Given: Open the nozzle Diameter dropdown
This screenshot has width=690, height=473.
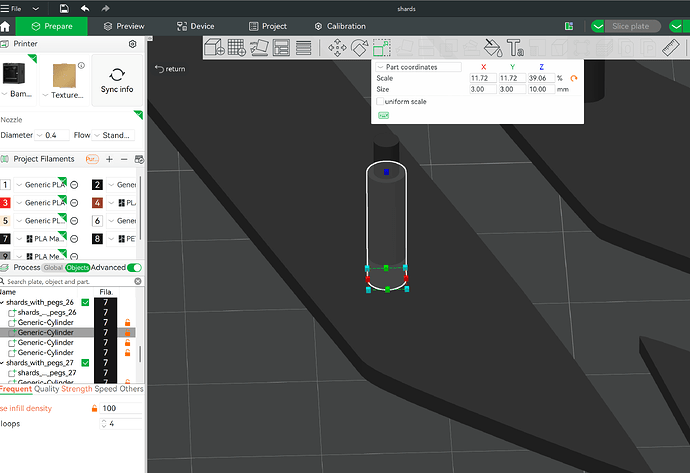Looking at the screenshot, I should (52, 135).
